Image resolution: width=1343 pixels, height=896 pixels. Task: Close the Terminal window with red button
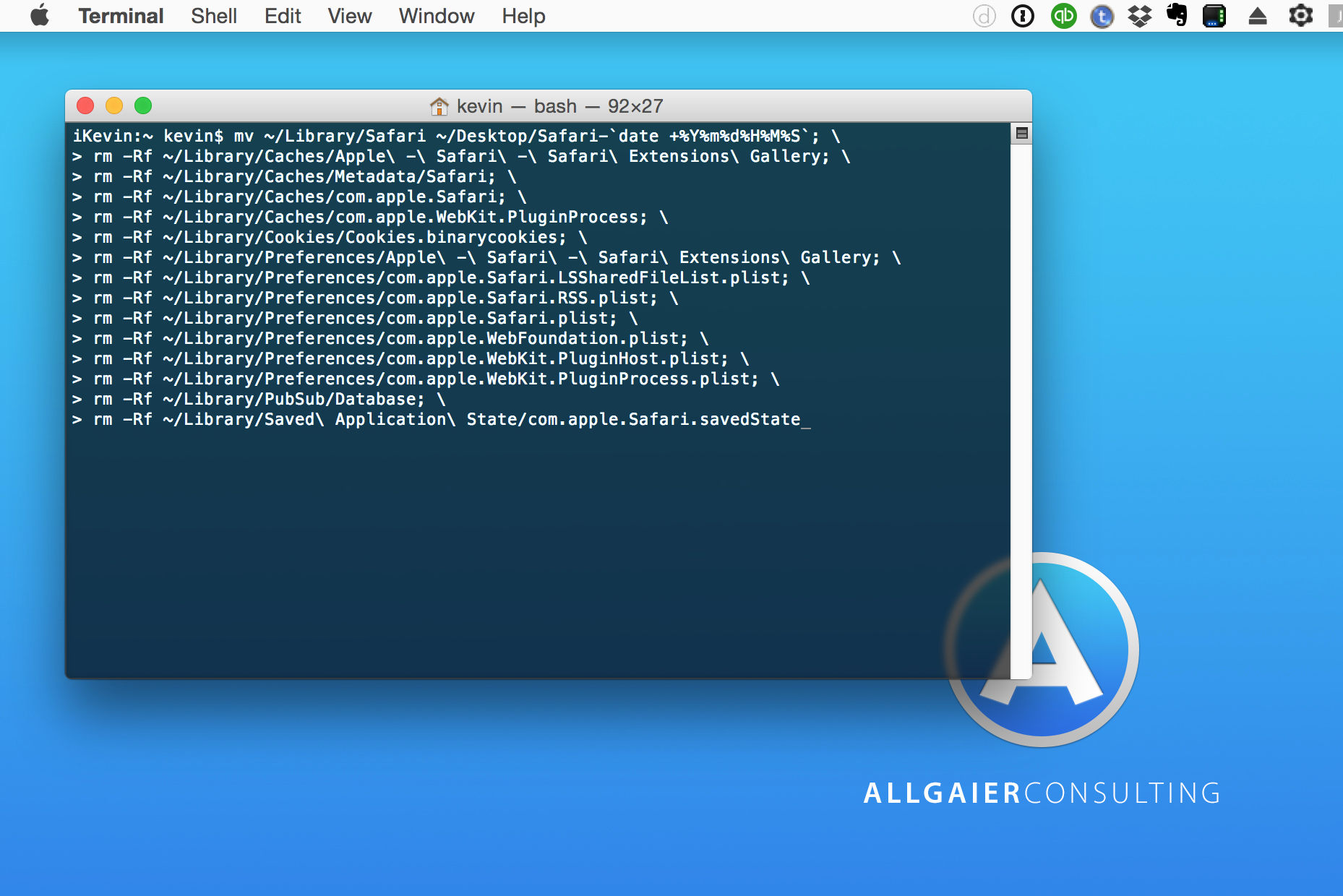click(85, 105)
